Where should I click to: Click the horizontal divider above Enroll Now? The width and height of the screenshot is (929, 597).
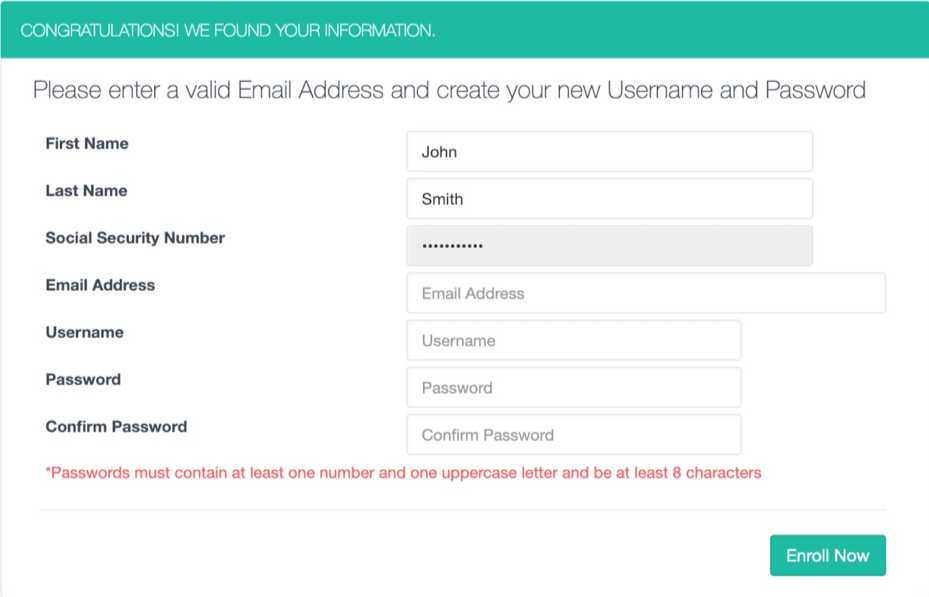point(462,510)
